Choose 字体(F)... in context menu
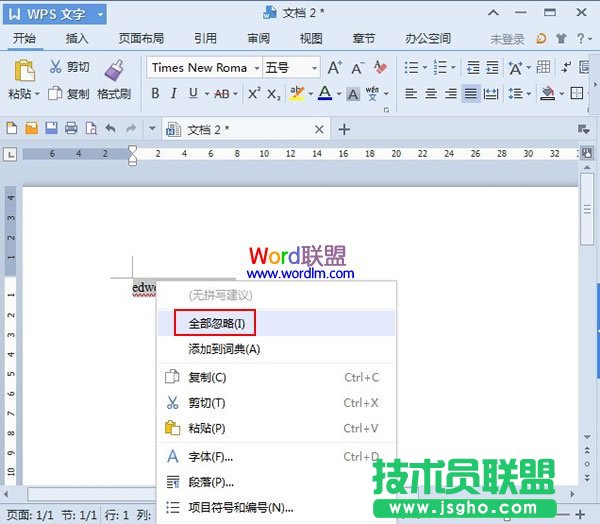 point(276,457)
